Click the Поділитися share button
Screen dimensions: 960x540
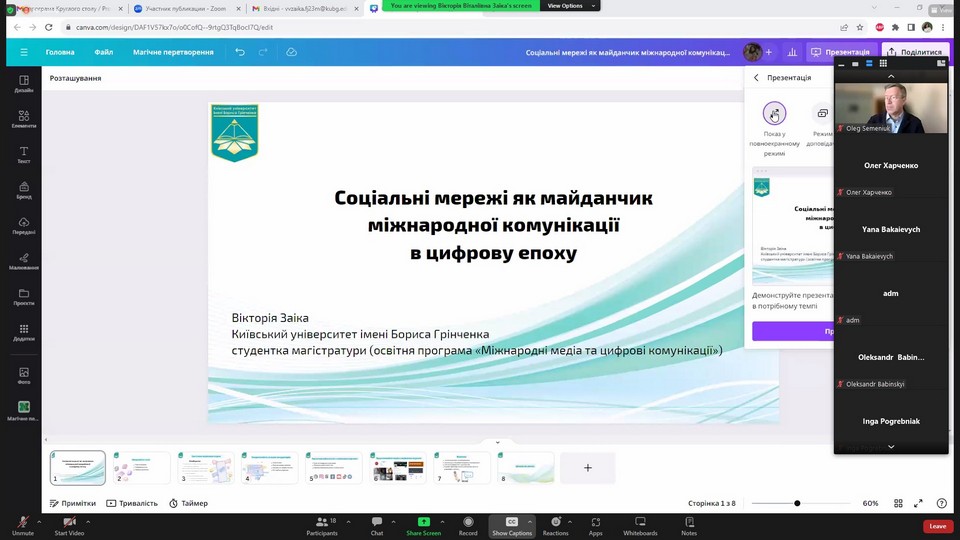pos(913,52)
